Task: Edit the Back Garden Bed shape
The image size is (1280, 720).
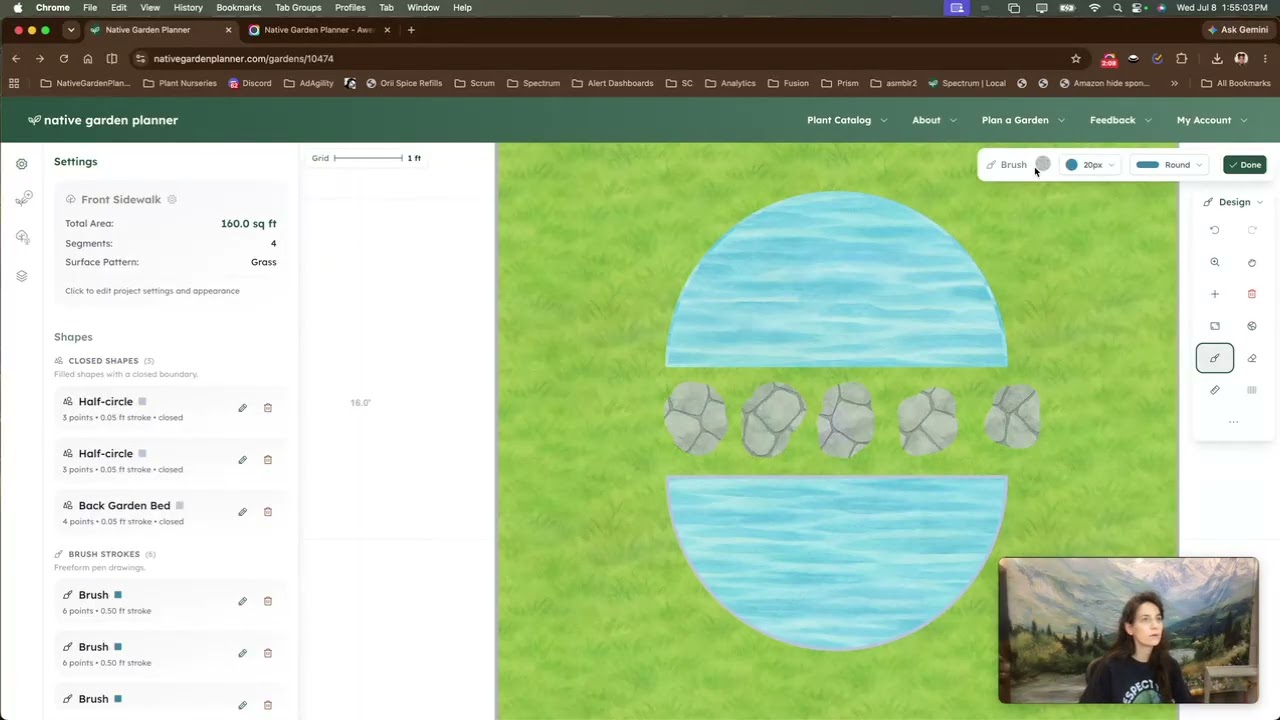Action: click(242, 512)
